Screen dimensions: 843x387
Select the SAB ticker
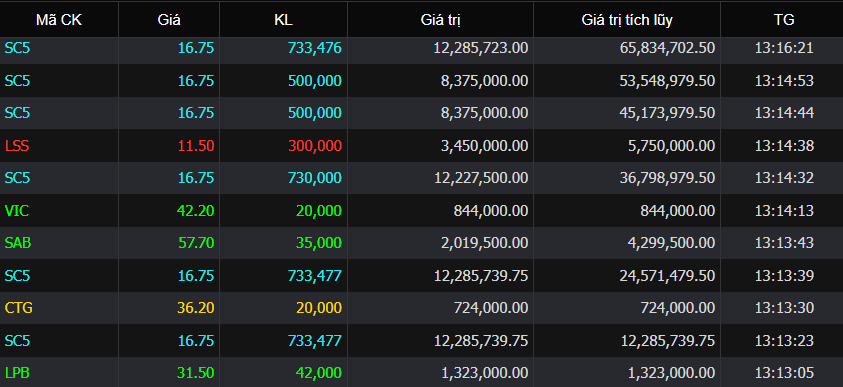coord(18,243)
